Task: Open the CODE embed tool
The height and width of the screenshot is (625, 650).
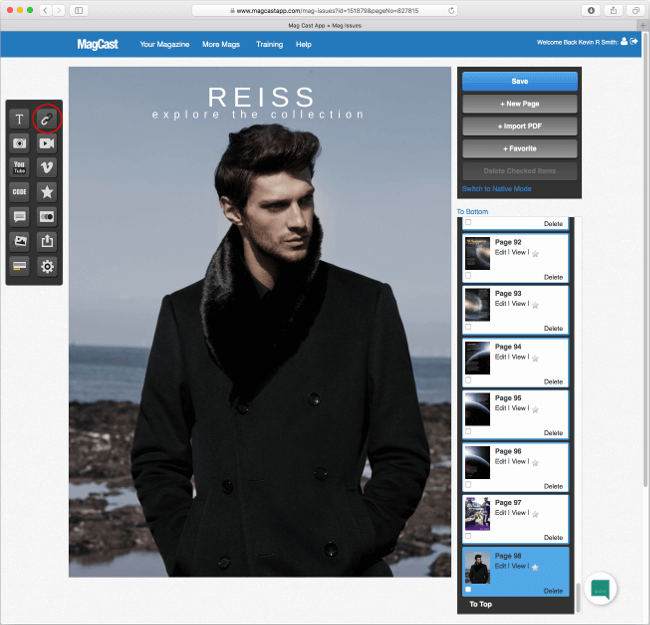Action: [20, 192]
